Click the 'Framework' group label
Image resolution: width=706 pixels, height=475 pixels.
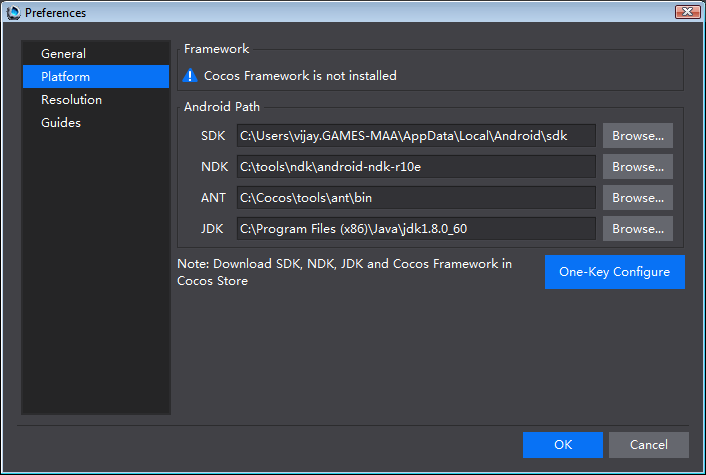217,49
